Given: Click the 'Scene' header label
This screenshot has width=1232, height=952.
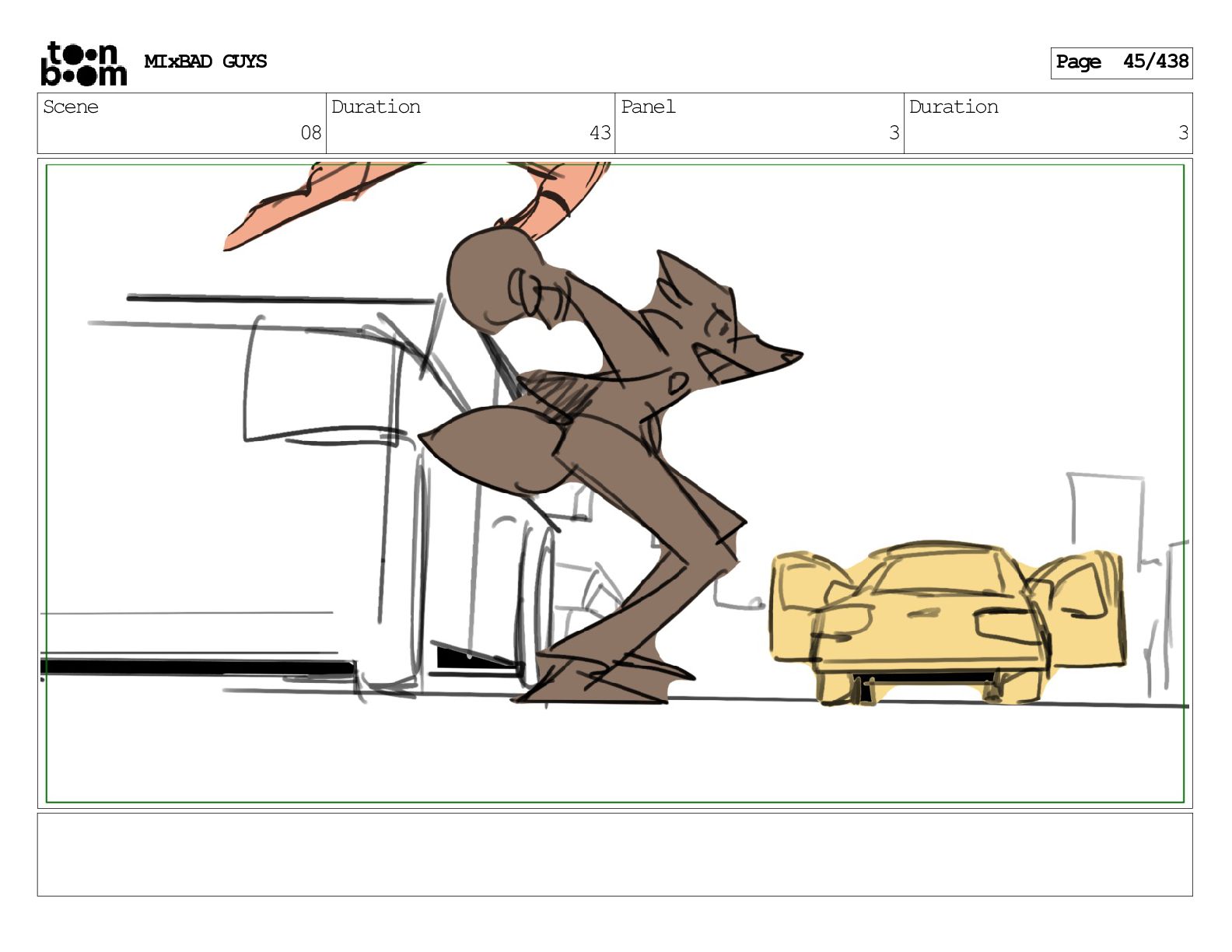Looking at the screenshot, I should pos(71,107).
